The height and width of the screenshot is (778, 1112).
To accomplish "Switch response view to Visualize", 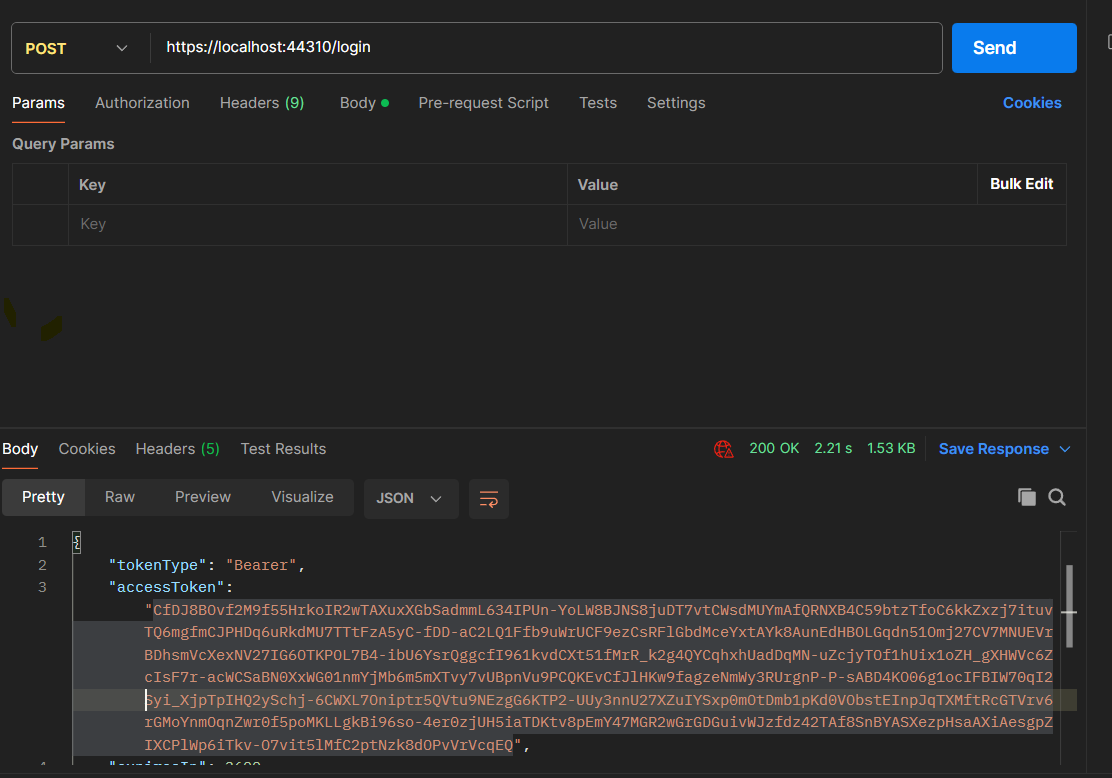I will coord(302,497).
